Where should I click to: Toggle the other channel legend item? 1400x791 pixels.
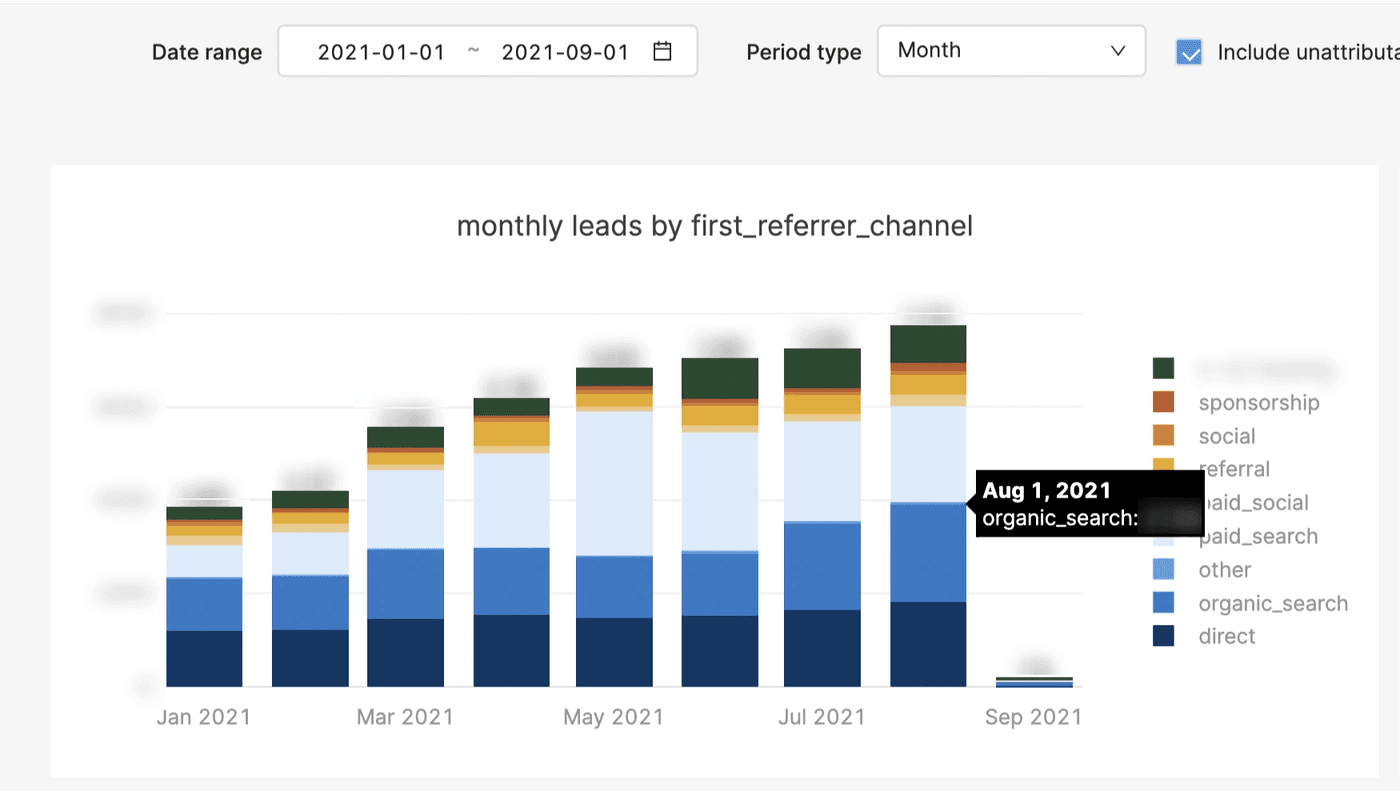(x=1224, y=569)
